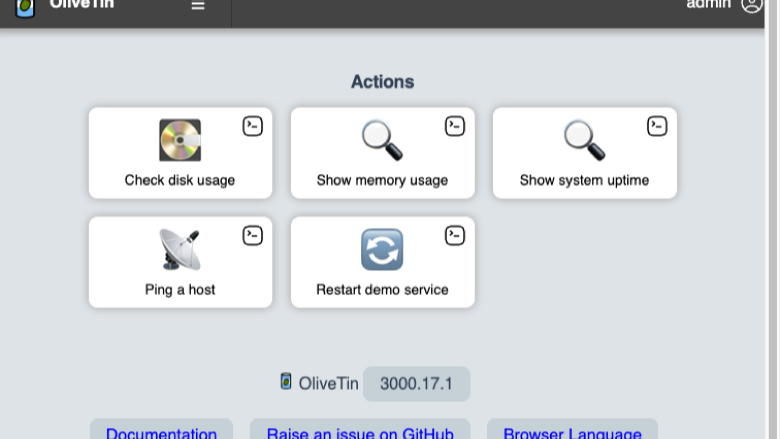
Task: Click the Browser Language link
Action: [572, 432]
